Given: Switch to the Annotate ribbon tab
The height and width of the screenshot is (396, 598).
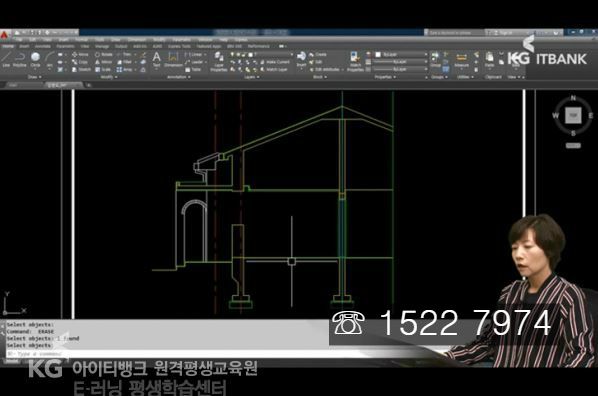Looking at the screenshot, I should [x=43, y=46].
